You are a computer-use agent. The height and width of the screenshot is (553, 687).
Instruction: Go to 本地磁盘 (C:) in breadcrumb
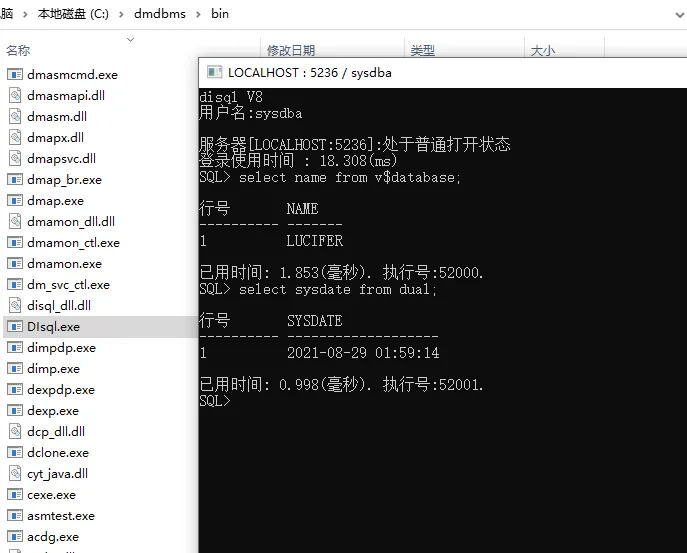tap(73, 14)
